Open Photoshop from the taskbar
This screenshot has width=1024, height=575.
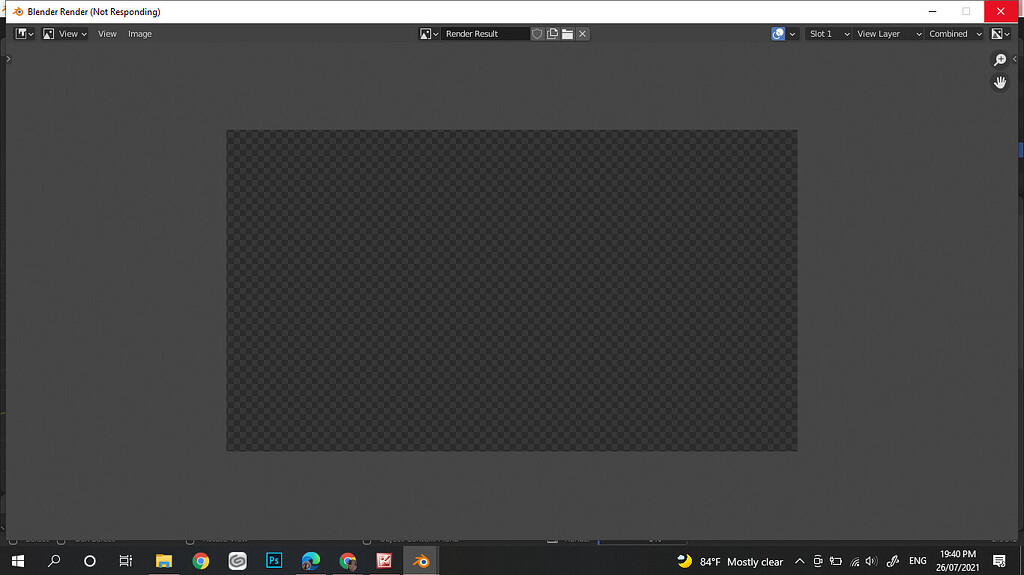pos(274,561)
